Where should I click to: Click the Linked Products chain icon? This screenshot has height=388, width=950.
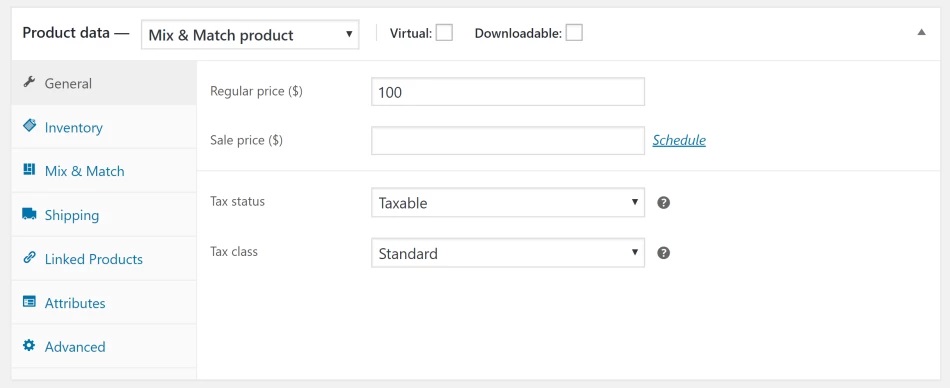click(x=29, y=258)
